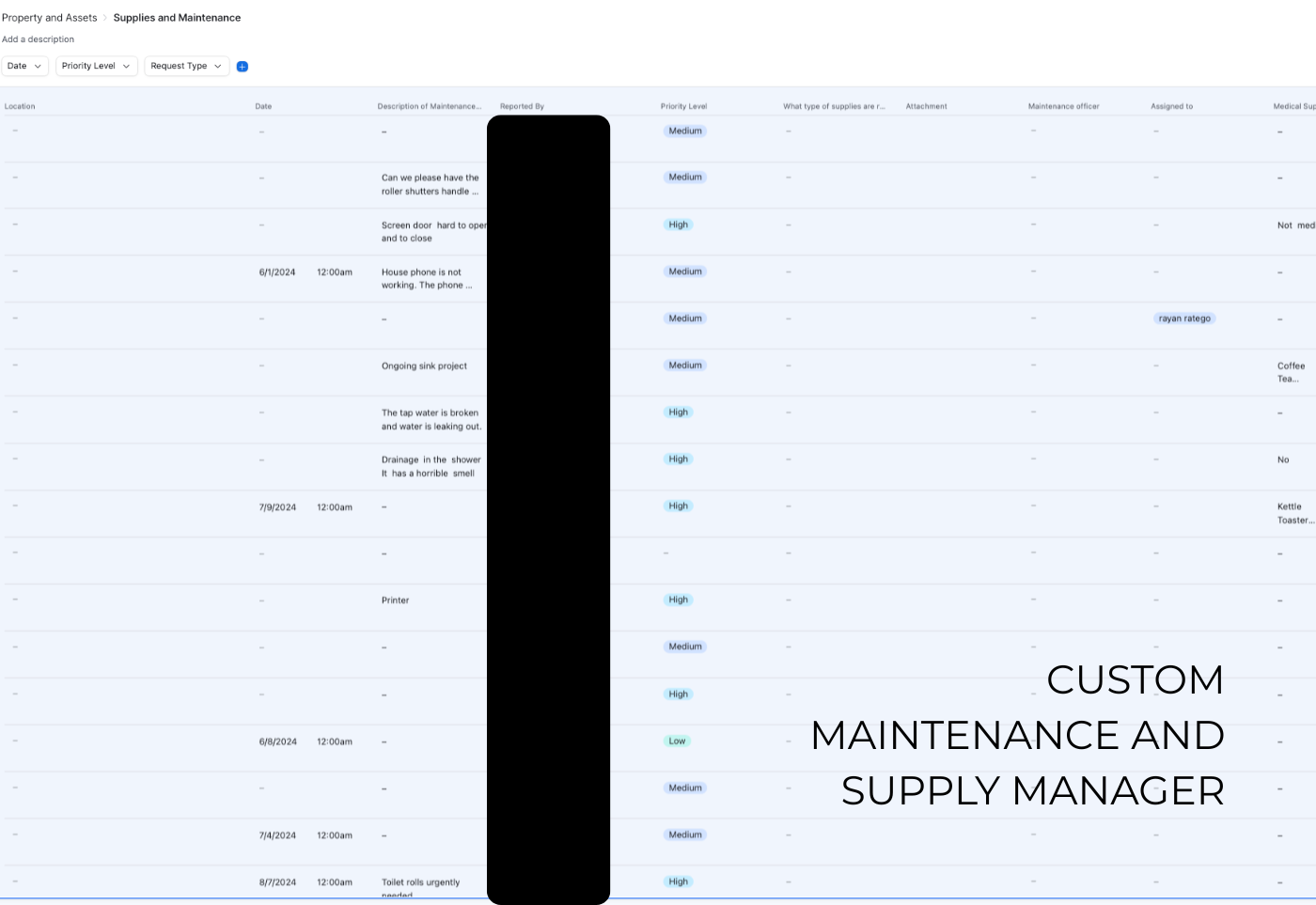The width and height of the screenshot is (1316, 905).
Task: Select the 6/1/2024 date cell
Action: (x=277, y=273)
